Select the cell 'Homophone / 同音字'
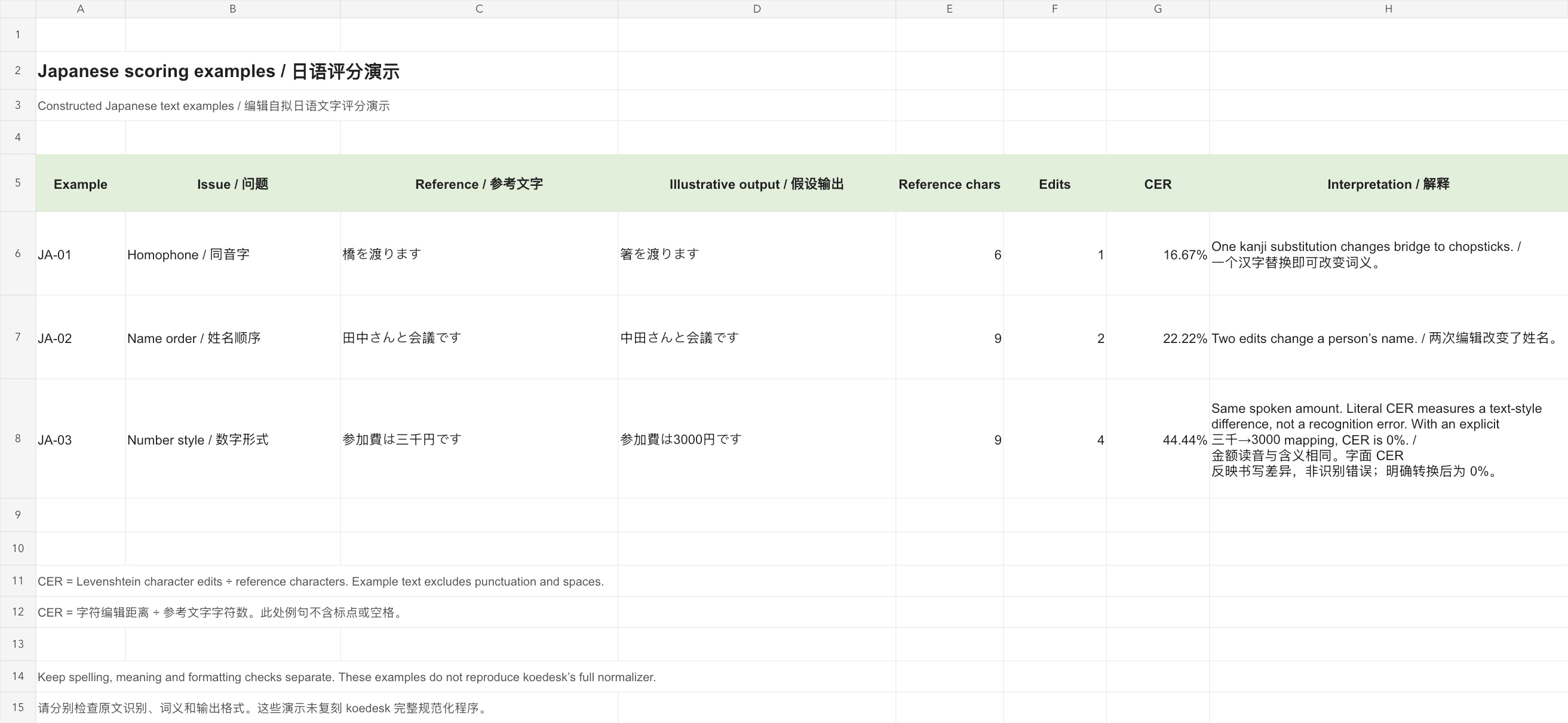Image resolution: width=1568 pixels, height=723 pixels. 232,254
